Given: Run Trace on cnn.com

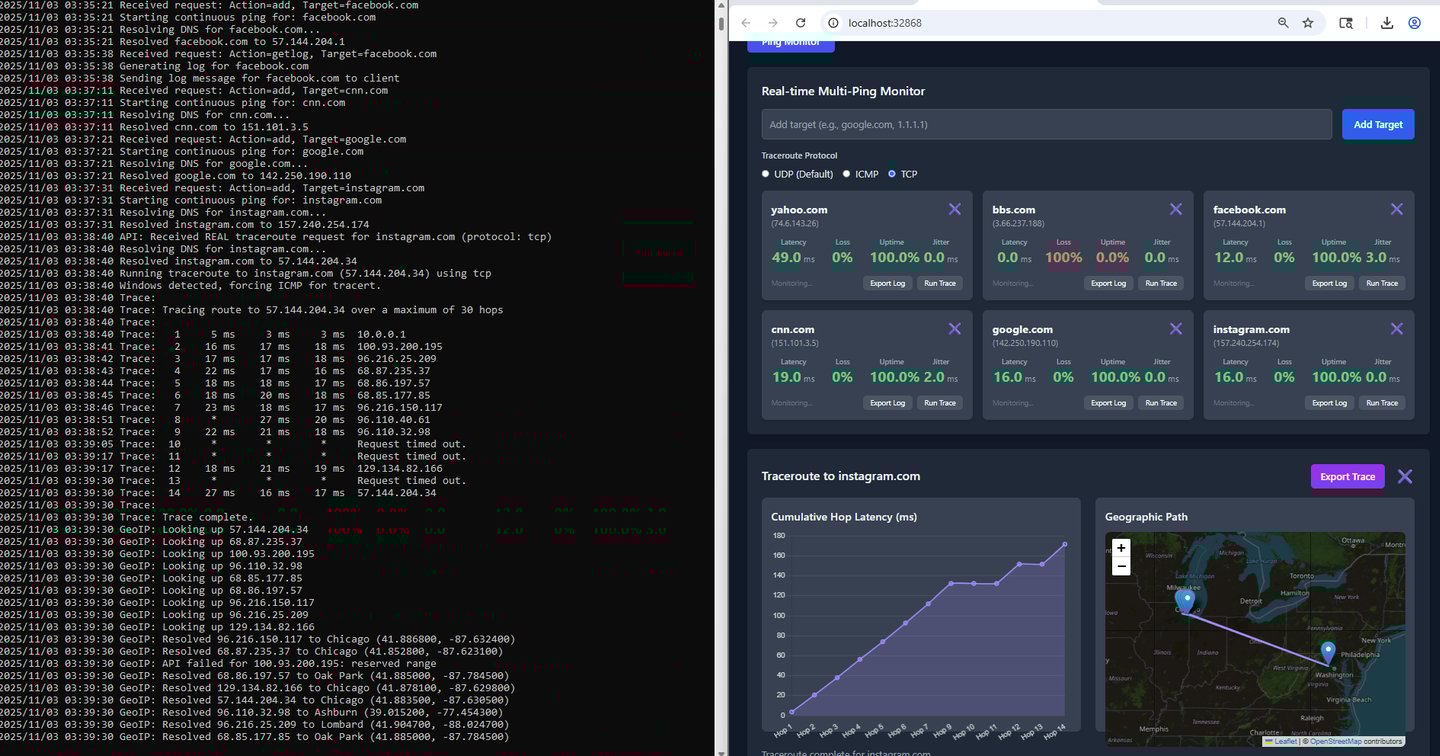Looking at the screenshot, I should click(x=939, y=403).
